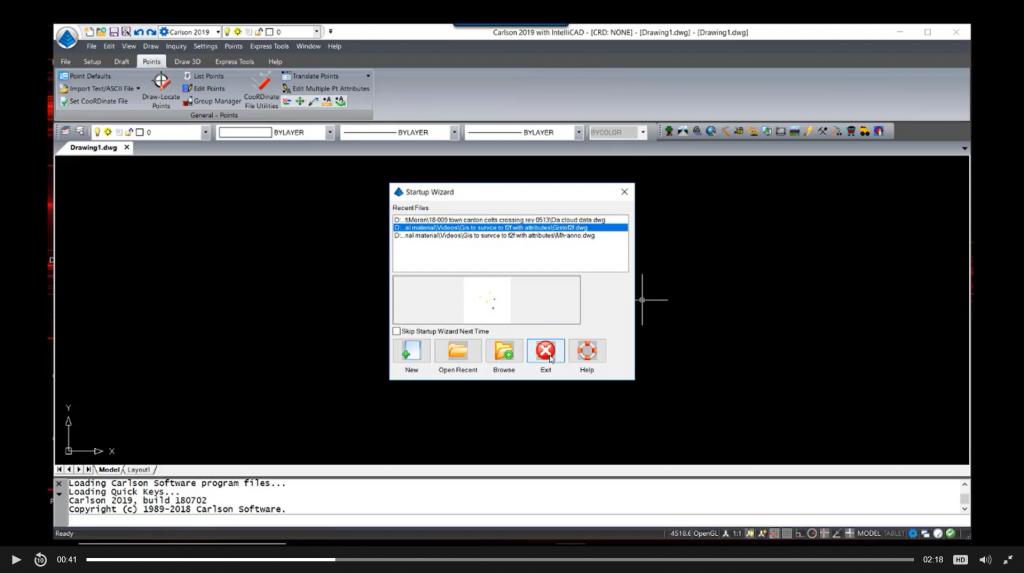Screen dimensions: 1024x573
Task: Click Open drawing folder icon in quick access toolbar
Action: [x=101, y=31]
